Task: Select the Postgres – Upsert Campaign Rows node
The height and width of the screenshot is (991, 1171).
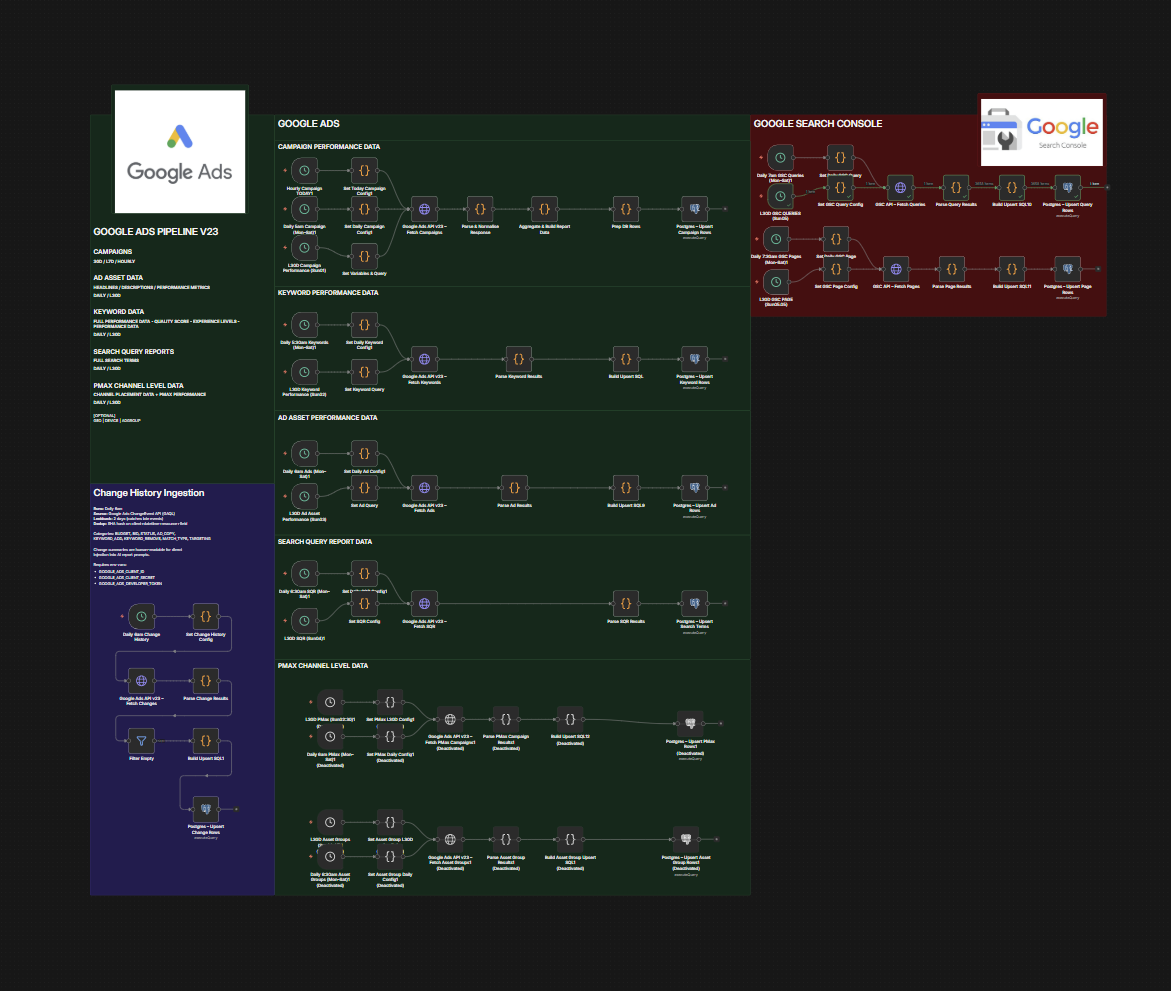Action: tap(694, 208)
